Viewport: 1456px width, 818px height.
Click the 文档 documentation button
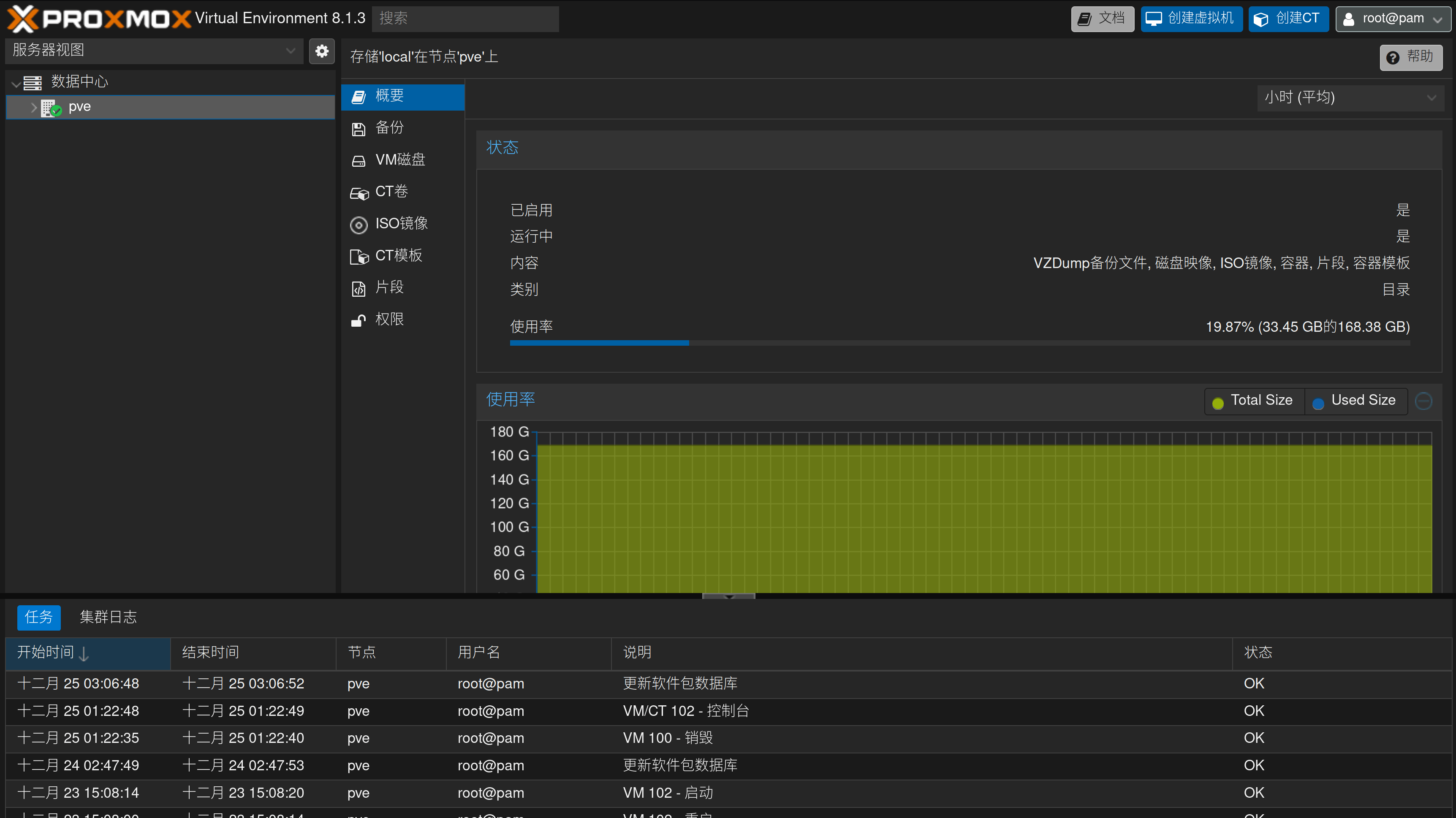pyautogui.click(x=1102, y=19)
